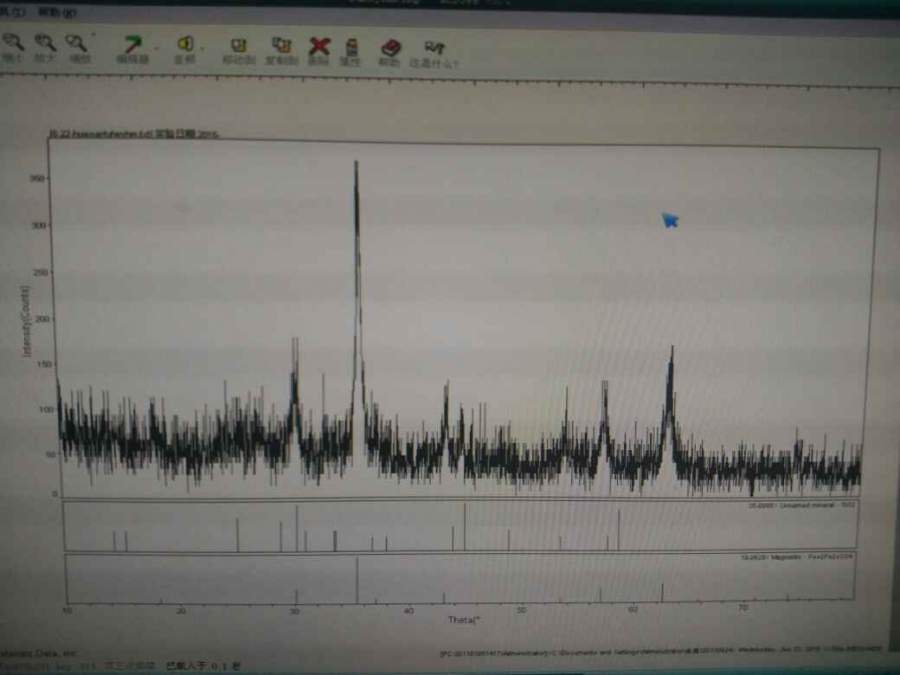Click the What's This question arrow icon
The height and width of the screenshot is (675, 900).
pyautogui.click(x=434, y=48)
